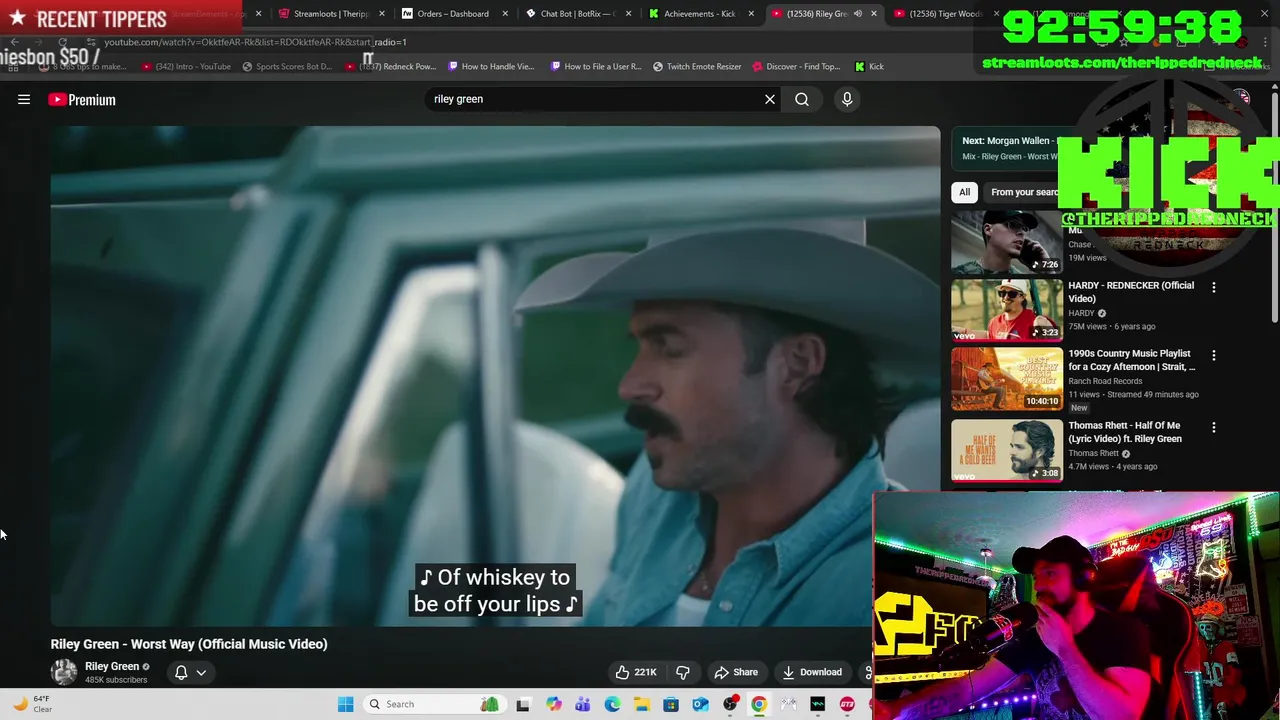This screenshot has height=720, width=1280.
Task: Click 'HARDY - REDNECKER (Official Video)' title
Action: (x=1131, y=292)
